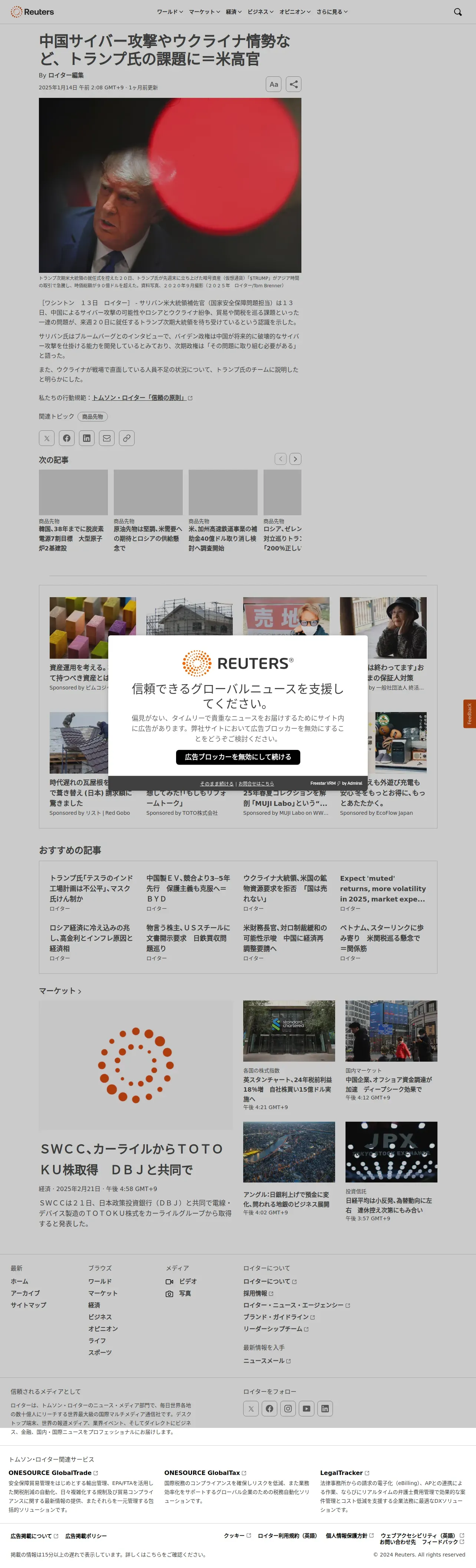This screenshot has width=476, height=1568.
Task: Click そのまま続ける link in popup
Action: click(x=217, y=783)
